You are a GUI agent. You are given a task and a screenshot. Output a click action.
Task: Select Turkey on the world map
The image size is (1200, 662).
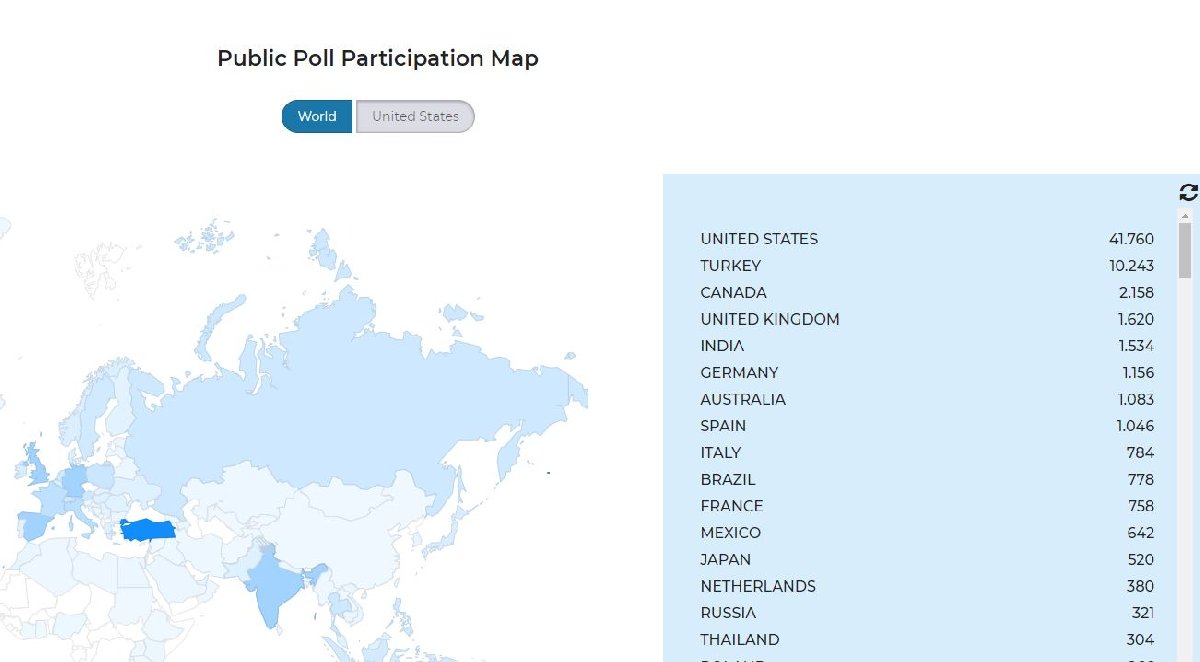click(x=148, y=529)
